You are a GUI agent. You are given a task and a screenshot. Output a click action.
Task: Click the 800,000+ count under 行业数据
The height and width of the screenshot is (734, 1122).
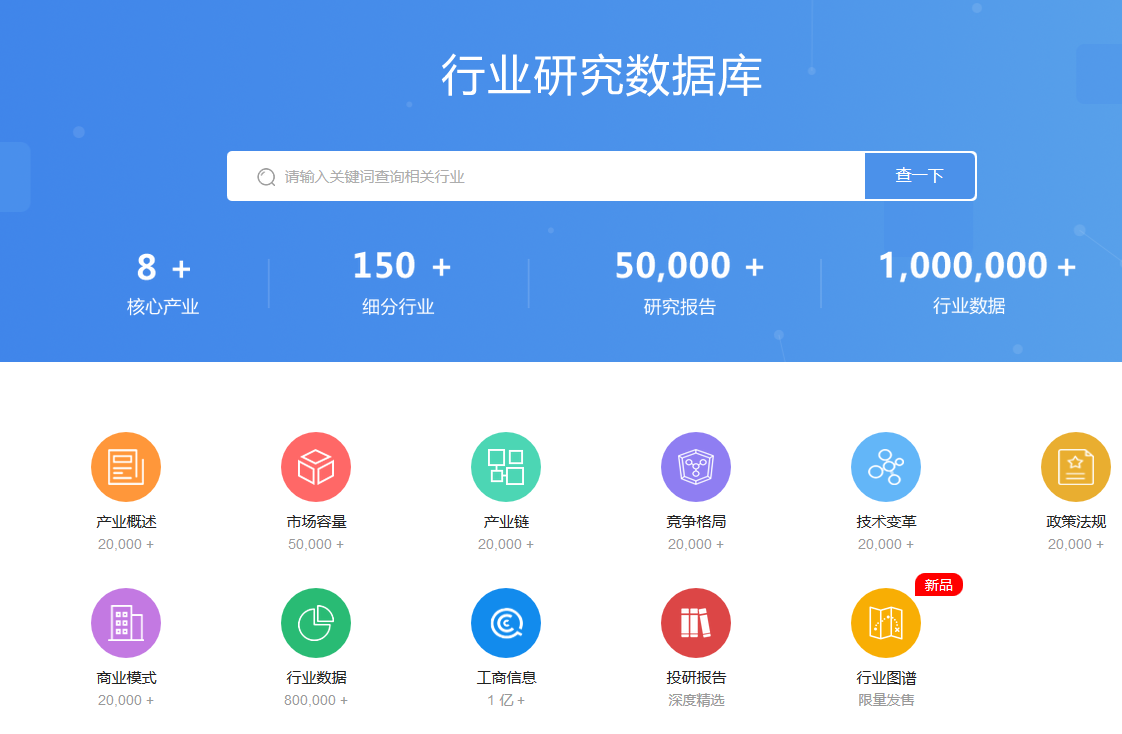[x=315, y=700]
